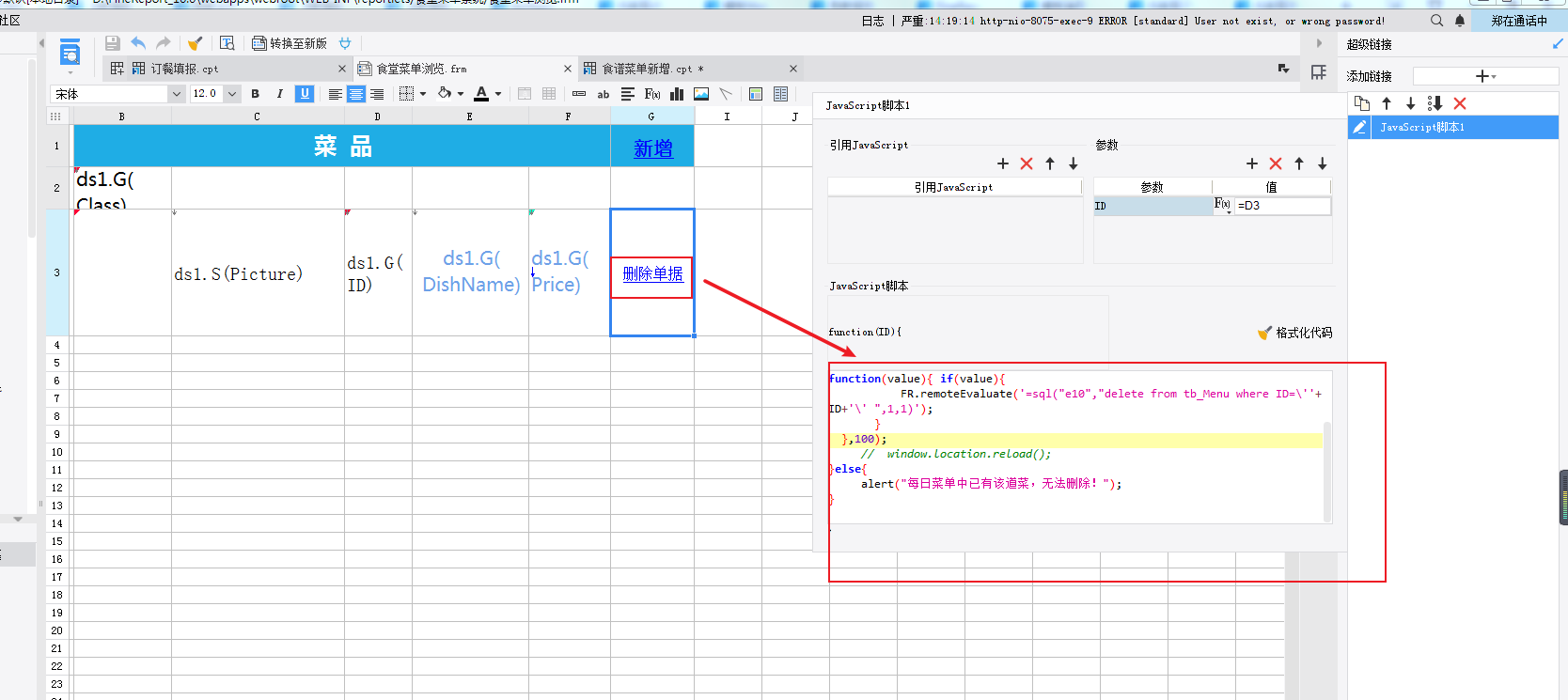
Task: Insert formula F(x) icon in toolbar
Action: (x=651, y=94)
